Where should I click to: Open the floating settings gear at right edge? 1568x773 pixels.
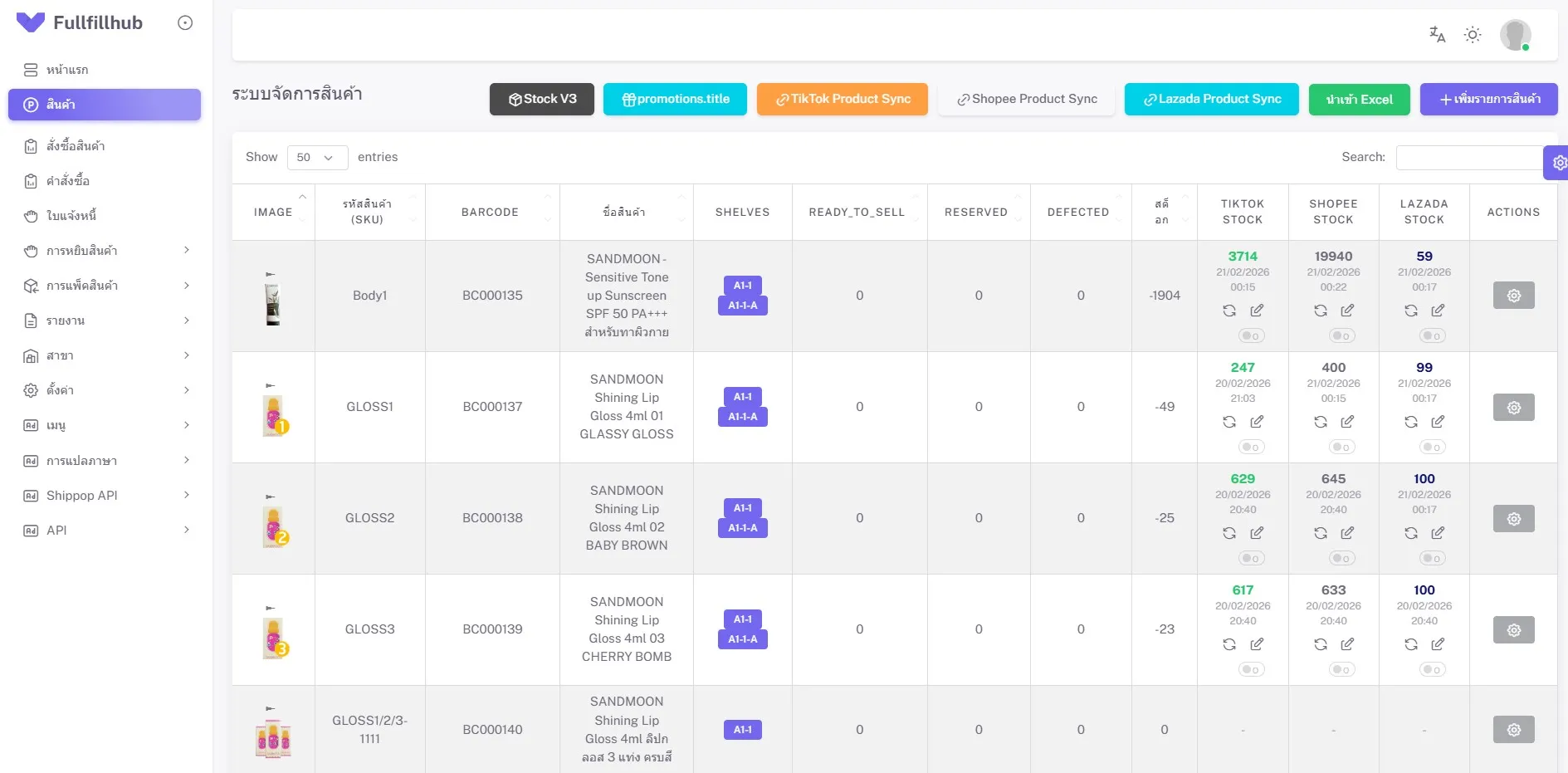point(1558,163)
